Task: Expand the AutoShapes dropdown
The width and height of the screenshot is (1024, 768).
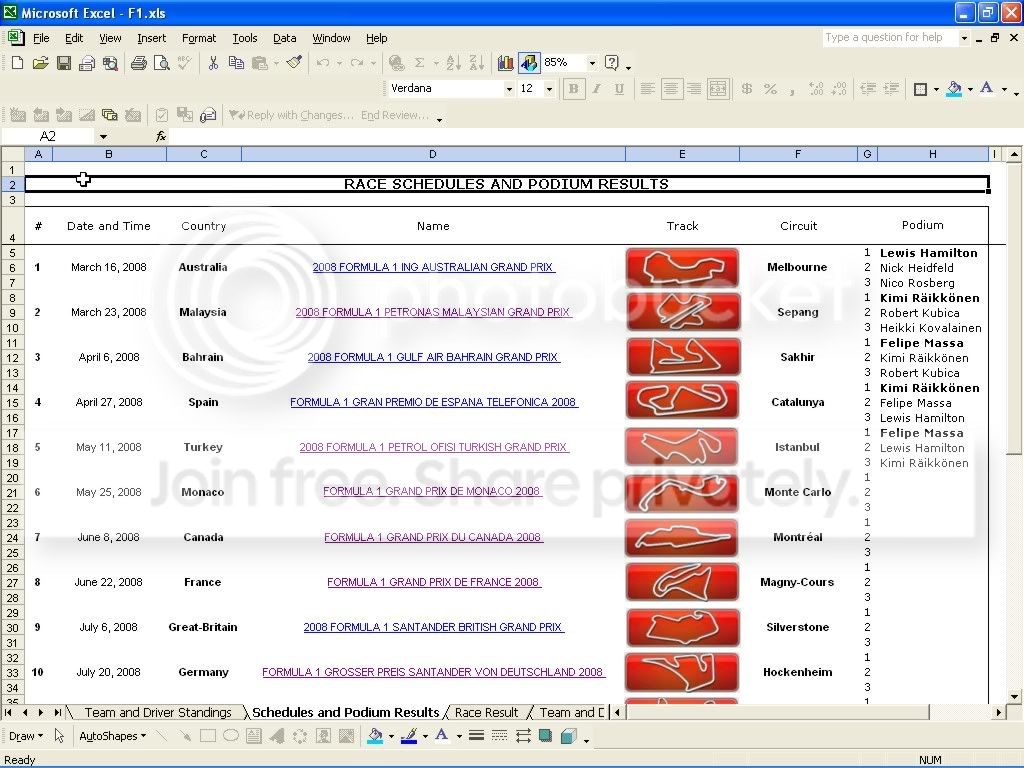Action: (112, 736)
